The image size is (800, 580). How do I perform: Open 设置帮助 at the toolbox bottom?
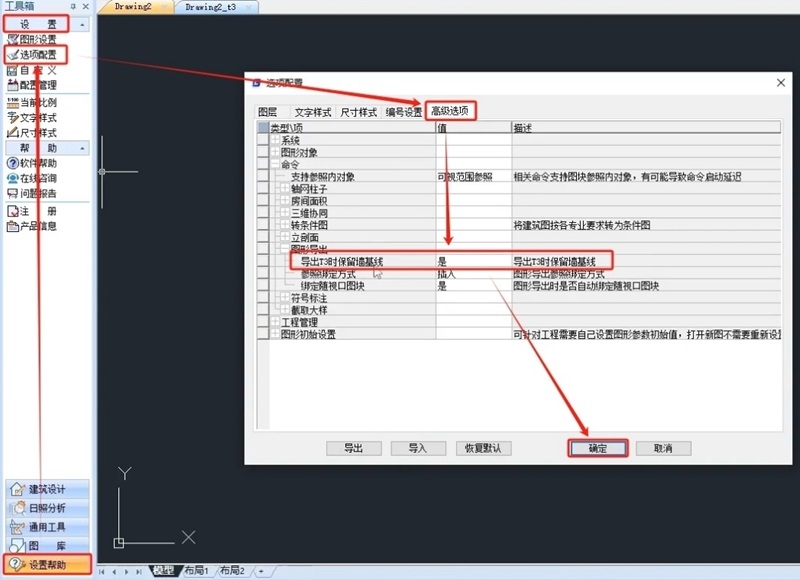click(x=45, y=565)
